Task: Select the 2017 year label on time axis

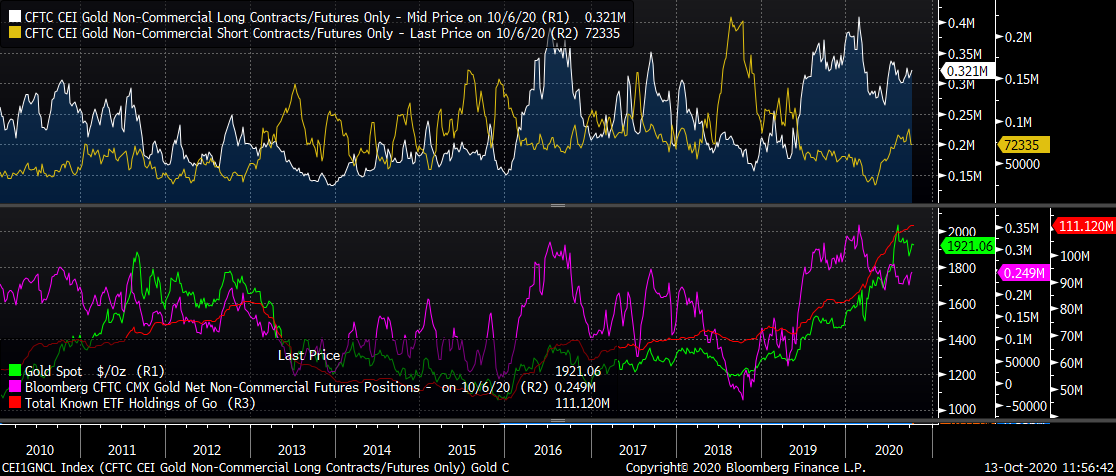Action: (632, 450)
